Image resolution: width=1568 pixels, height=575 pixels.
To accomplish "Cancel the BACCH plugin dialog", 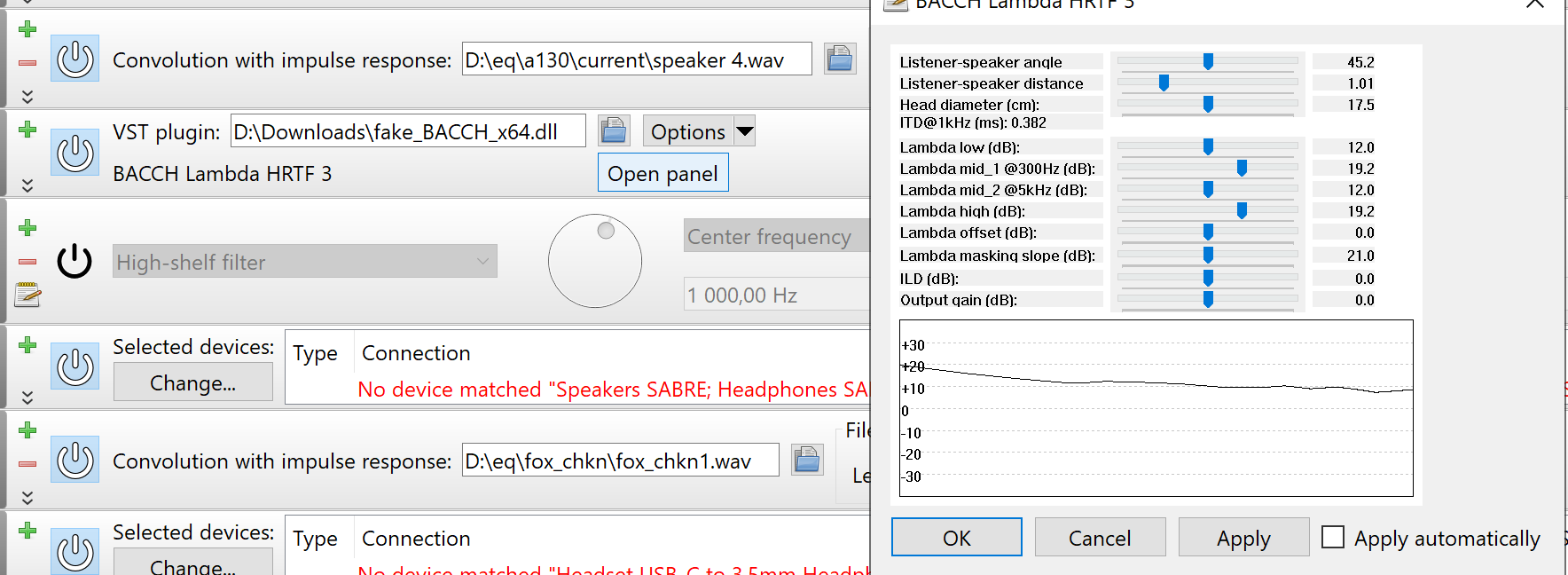I will (1100, 538).
